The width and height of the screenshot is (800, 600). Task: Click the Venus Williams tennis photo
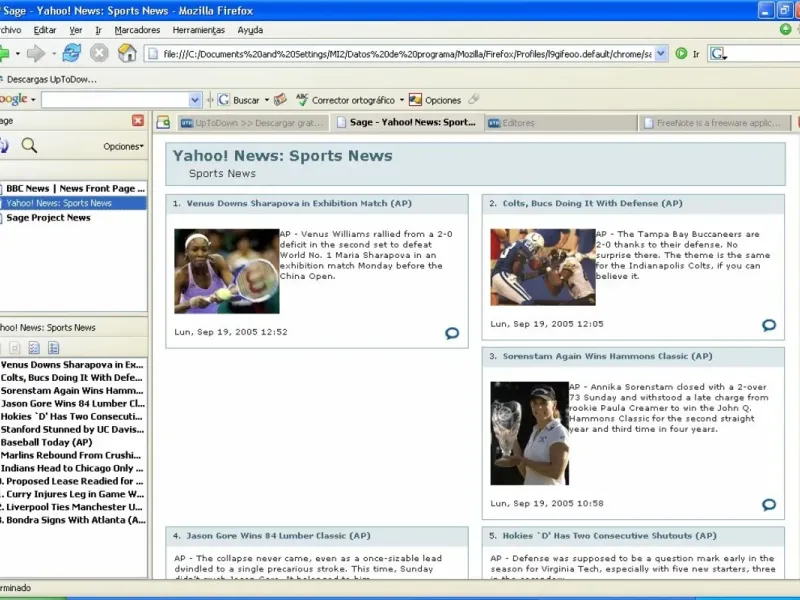[x=227, y=271]
